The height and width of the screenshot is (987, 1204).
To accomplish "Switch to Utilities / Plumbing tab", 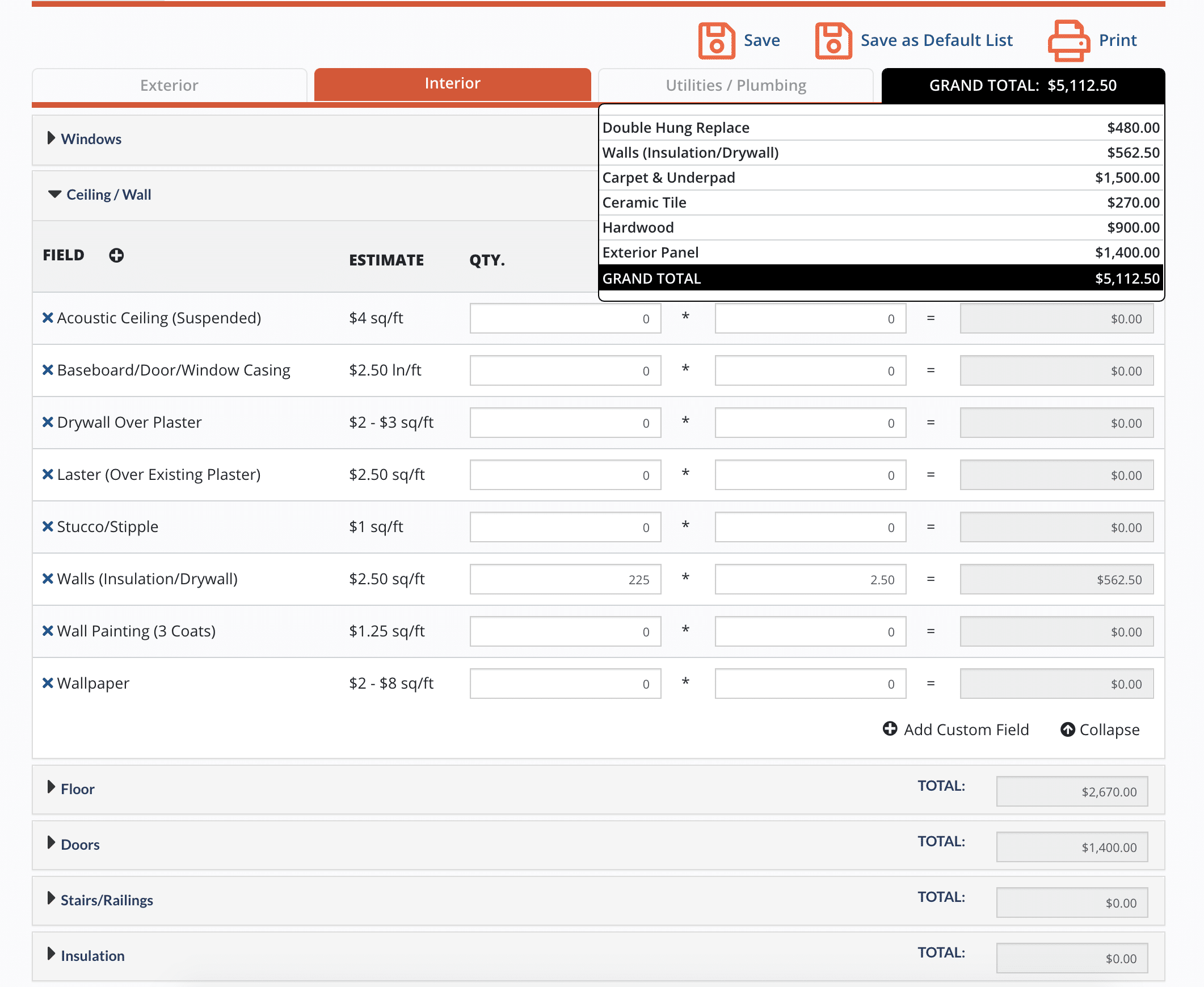I will point(735,84).
